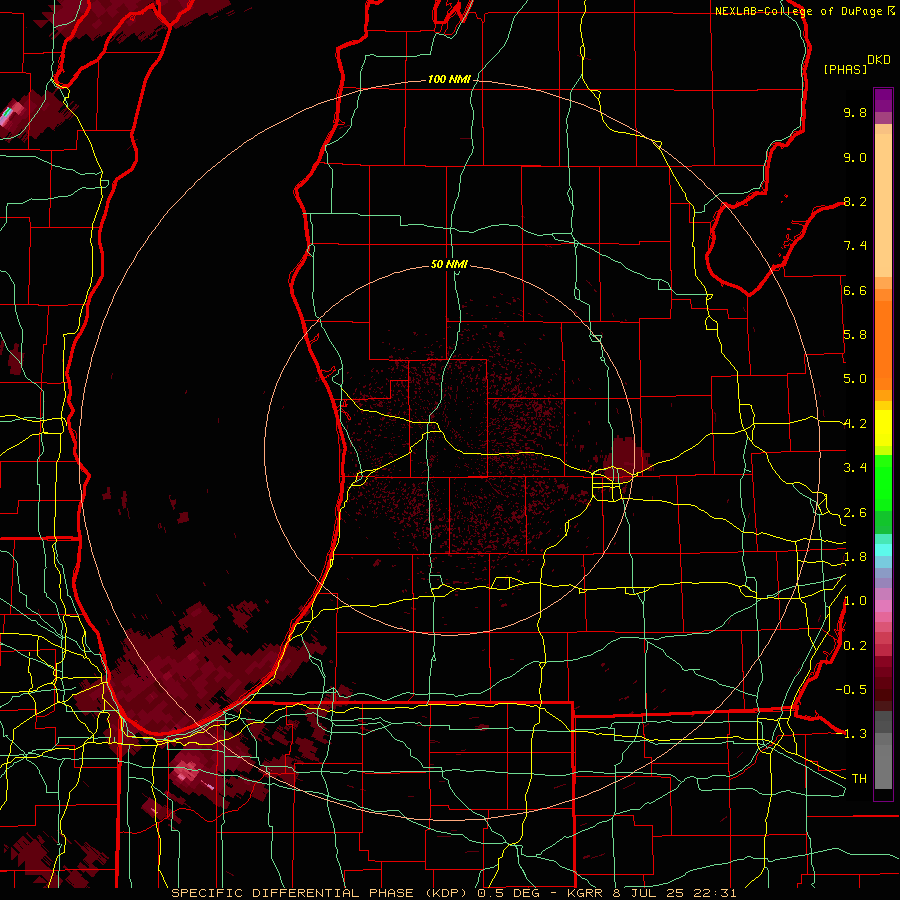Select the 4.2 scale value
The width and height of the screenshot is (900, 900).
click(x=855, y=424)
